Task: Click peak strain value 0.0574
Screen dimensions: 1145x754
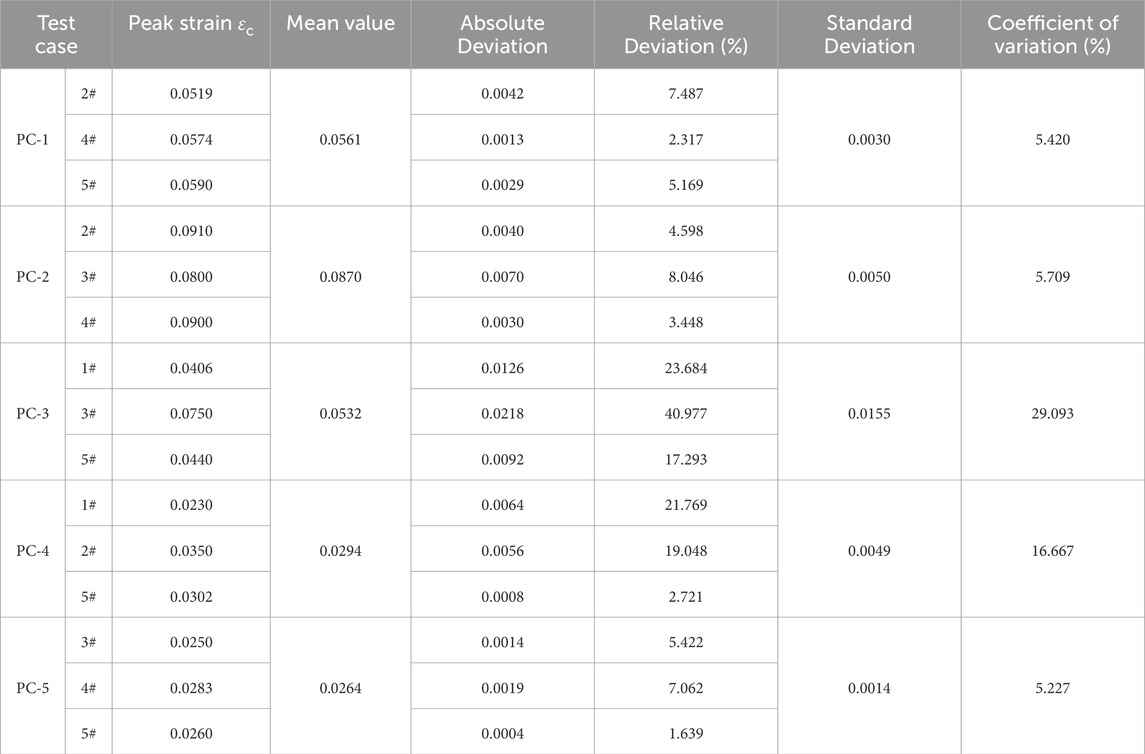Action: point(191,139)
